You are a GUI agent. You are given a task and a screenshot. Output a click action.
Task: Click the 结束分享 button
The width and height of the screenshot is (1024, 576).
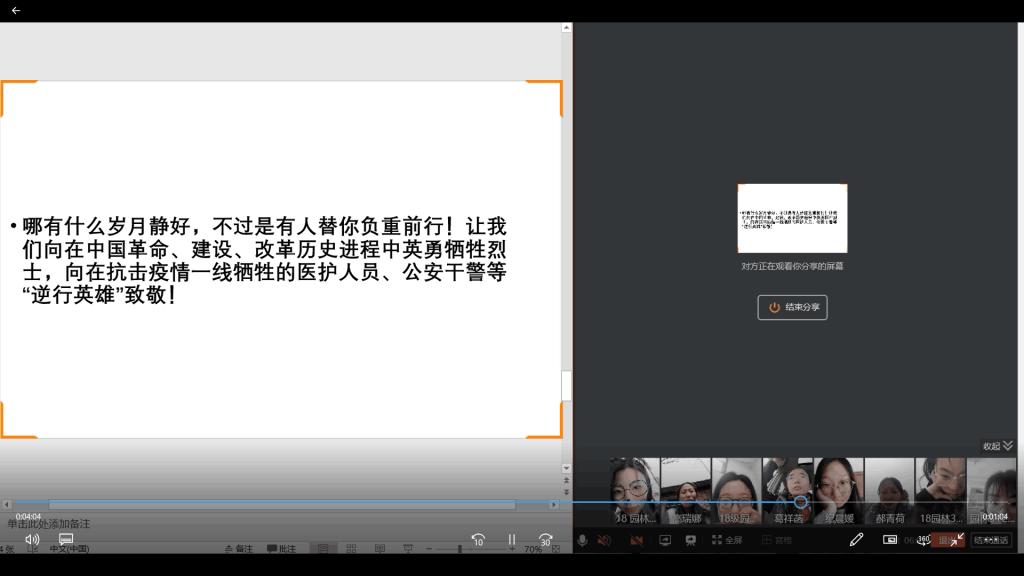pyautogui.click(x=792, y=307)
